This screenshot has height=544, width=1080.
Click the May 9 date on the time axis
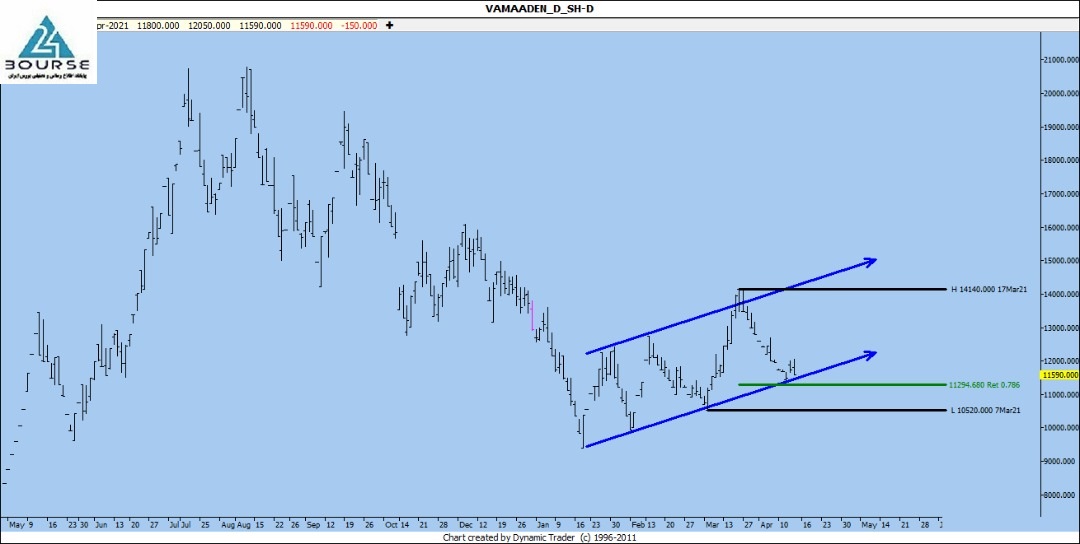(20, 525)
